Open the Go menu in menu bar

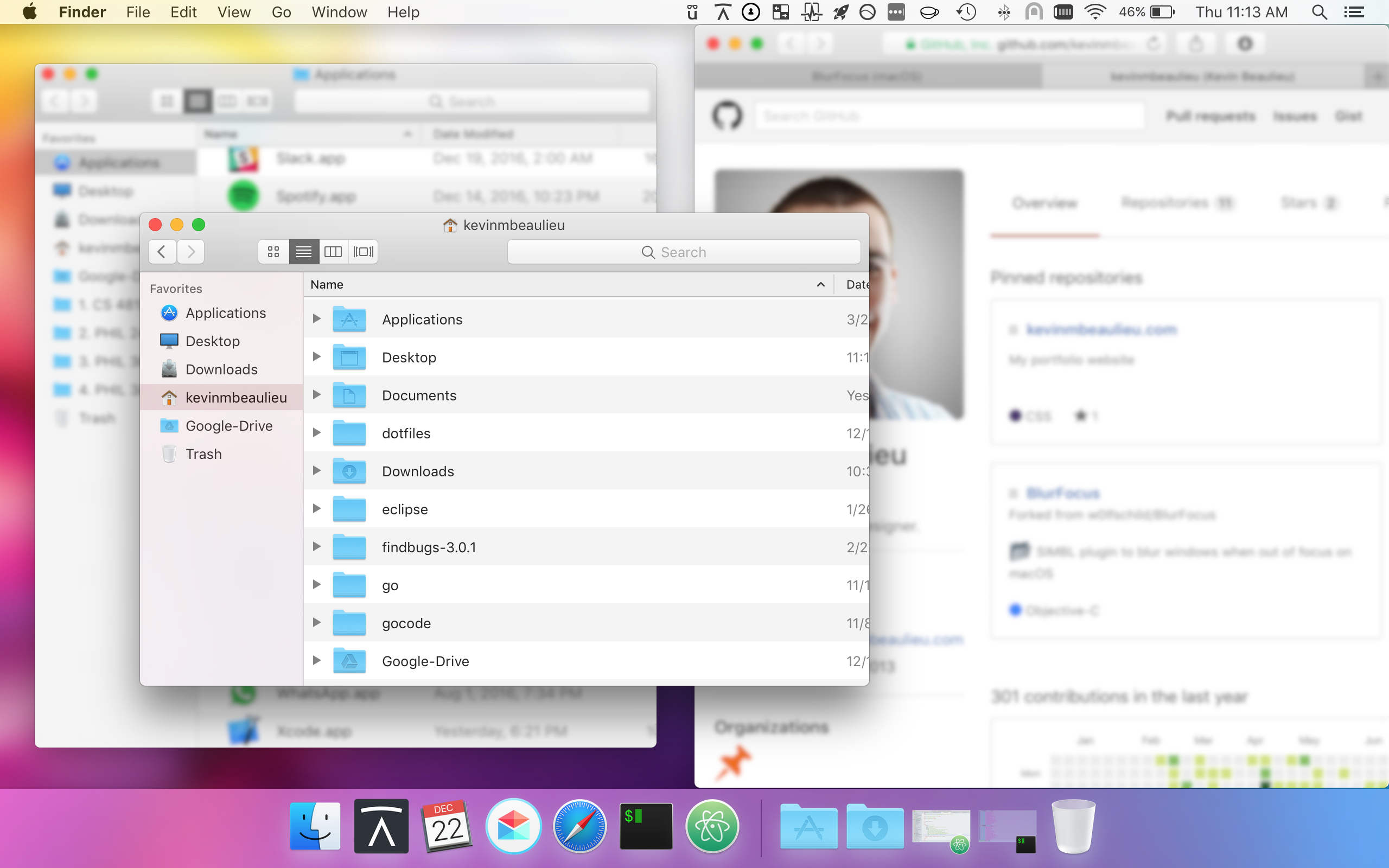click(281, 12)
